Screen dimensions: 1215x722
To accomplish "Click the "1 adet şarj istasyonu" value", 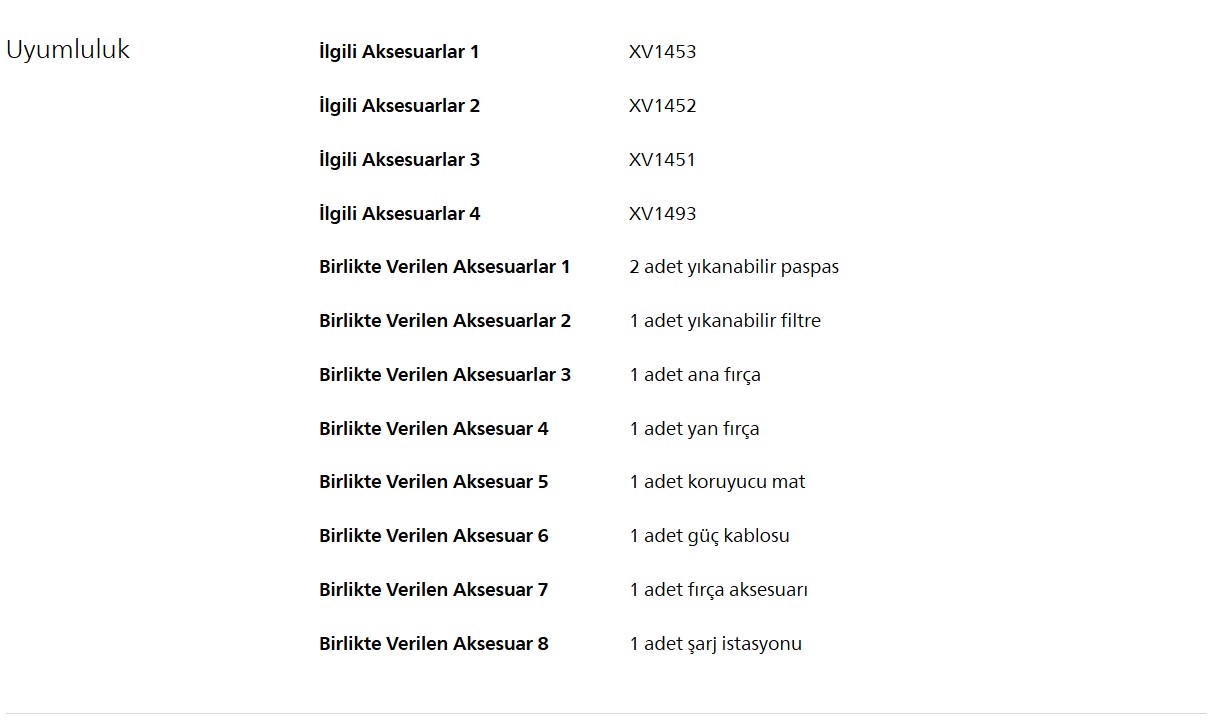I will point(715,644).
